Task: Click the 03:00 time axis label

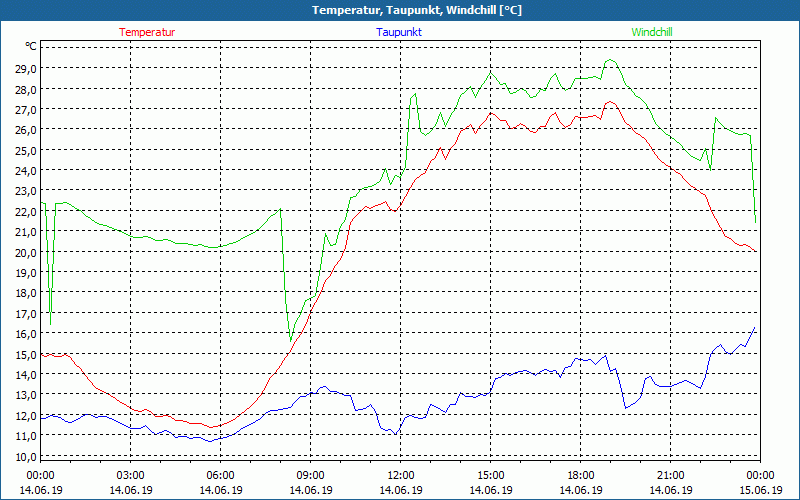Action: 131,476
